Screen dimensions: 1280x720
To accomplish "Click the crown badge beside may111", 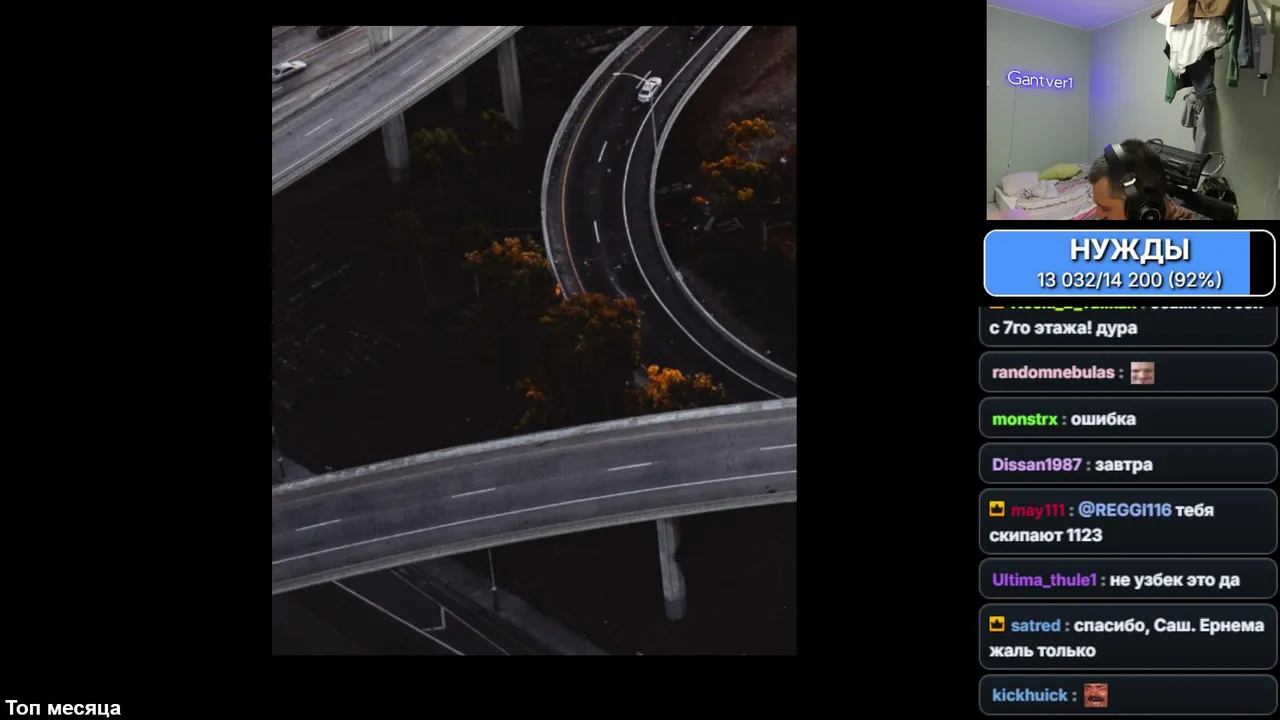I will (x=997, y=509).
